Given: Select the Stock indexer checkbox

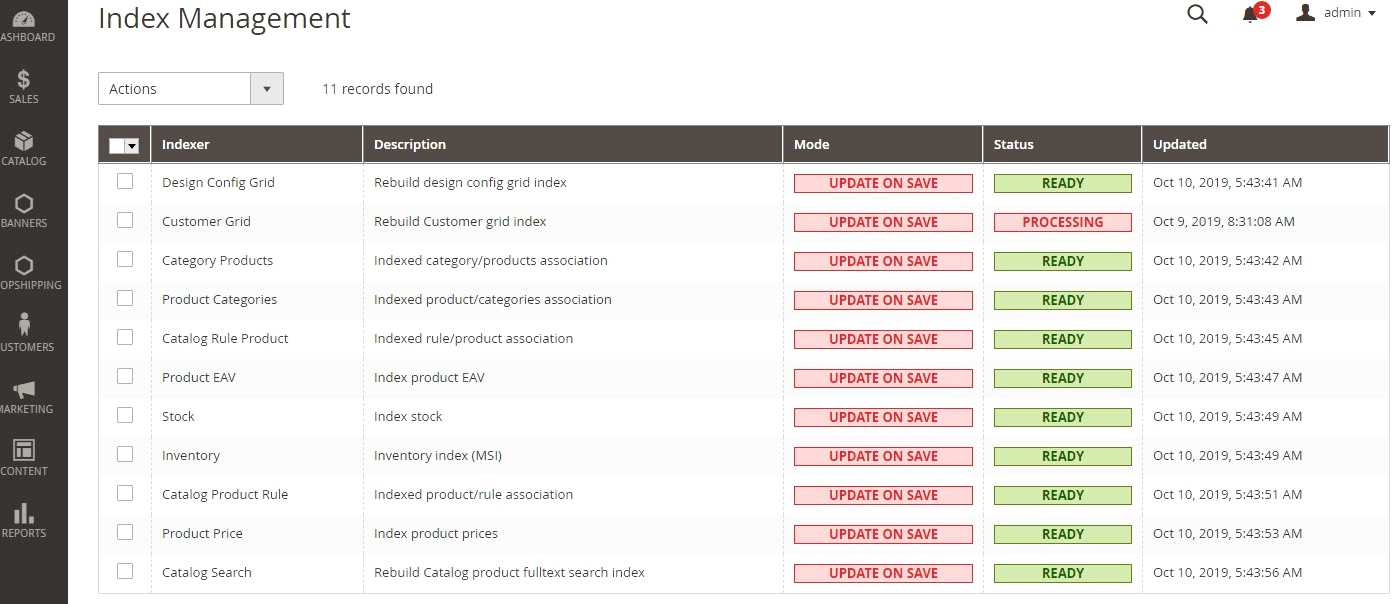Looking at the screenshot, I should click(x=125, y=415).
